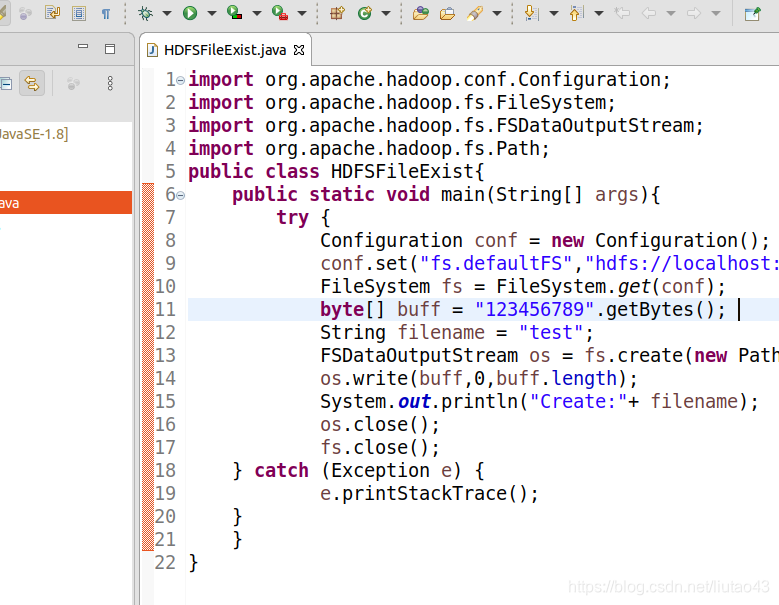The image size is (779, 605).
Task: Jump to Previous Annotation
Action: point(576,13)
